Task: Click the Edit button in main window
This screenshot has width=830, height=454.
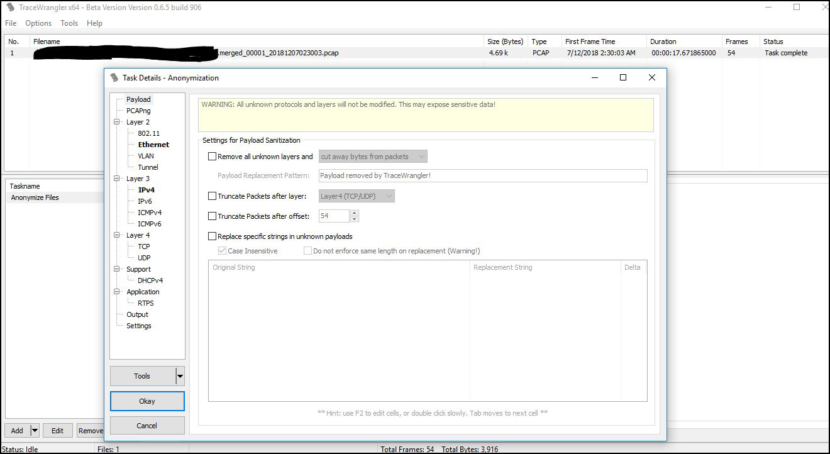Action: tap(57, 431)
